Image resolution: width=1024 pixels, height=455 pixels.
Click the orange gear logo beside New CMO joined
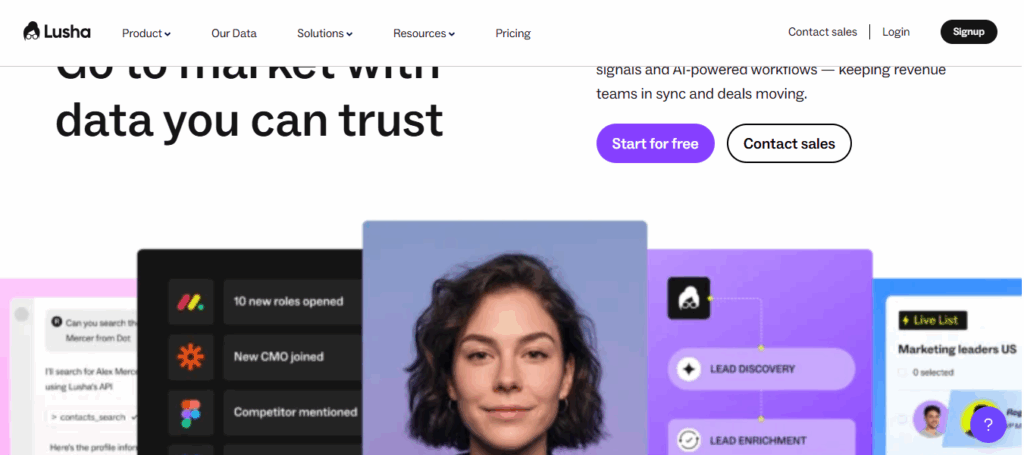pyautogui.click(x=191, y=357)
